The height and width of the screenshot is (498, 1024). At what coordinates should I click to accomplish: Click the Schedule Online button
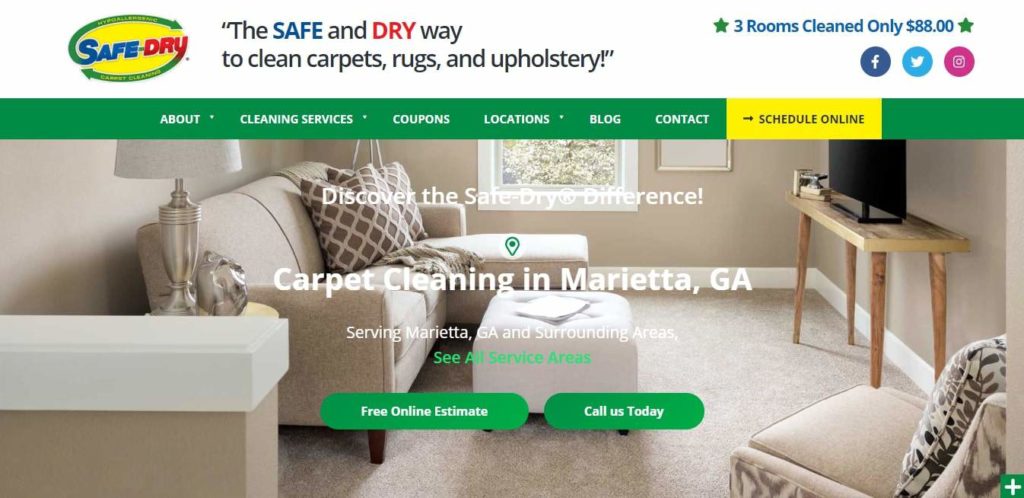click(x=804, y=119)
